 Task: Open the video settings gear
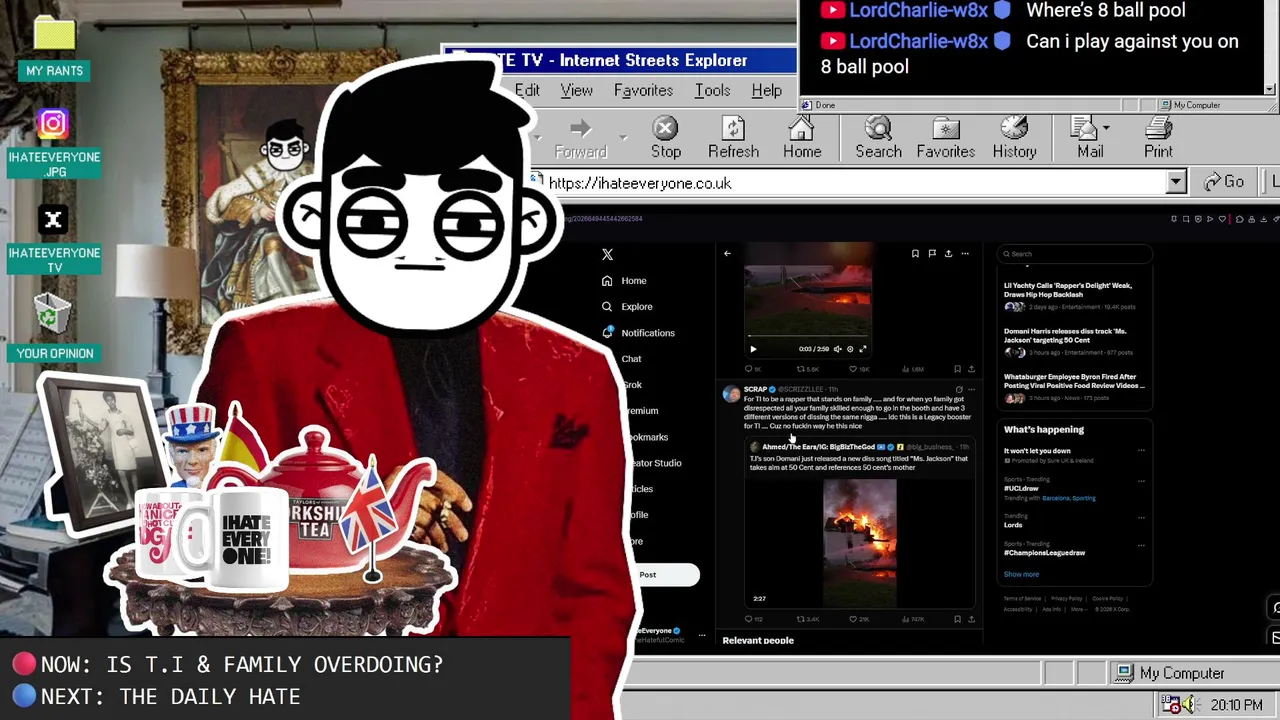tap(850, 349)
